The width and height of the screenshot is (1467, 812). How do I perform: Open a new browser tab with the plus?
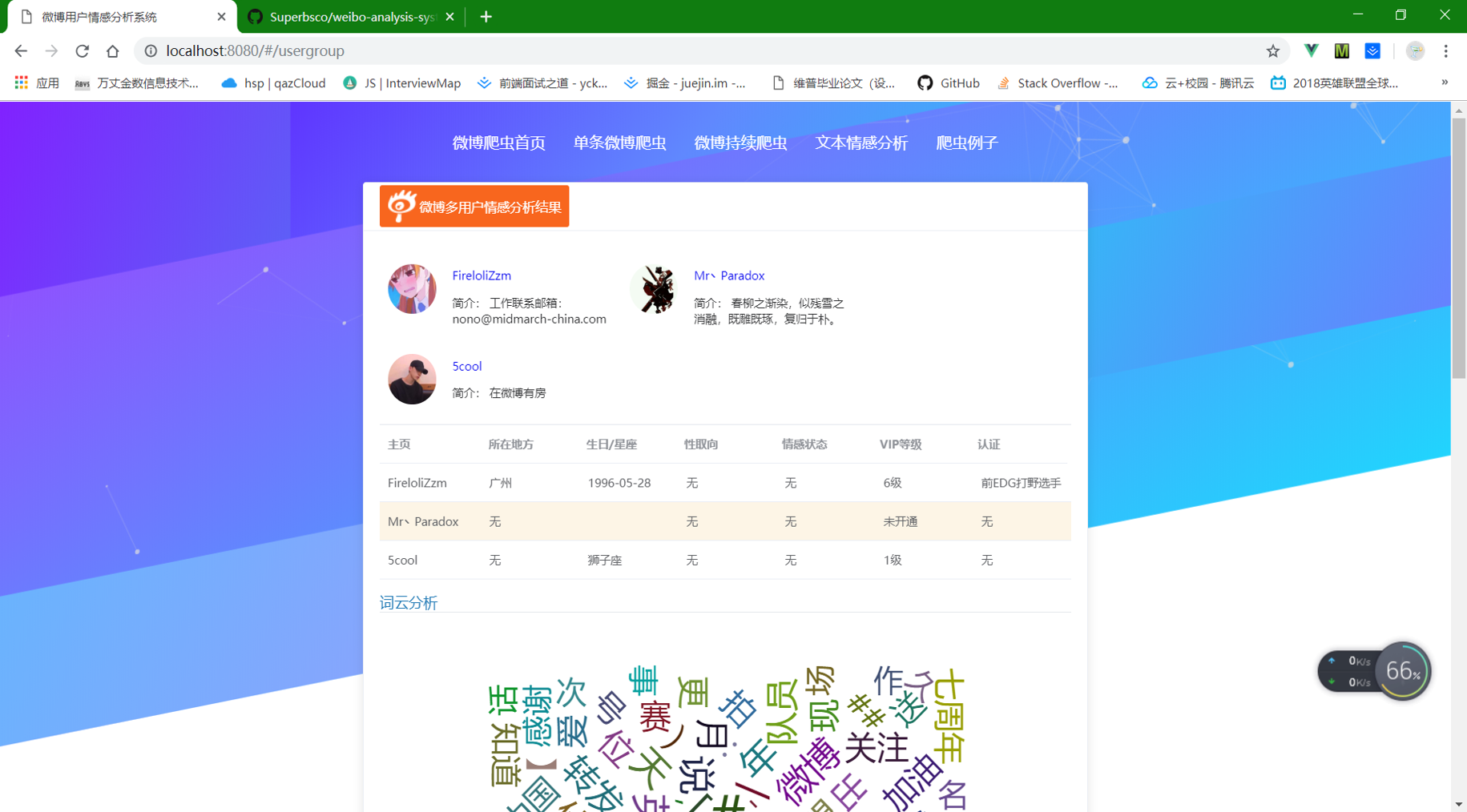click(486, 17)
